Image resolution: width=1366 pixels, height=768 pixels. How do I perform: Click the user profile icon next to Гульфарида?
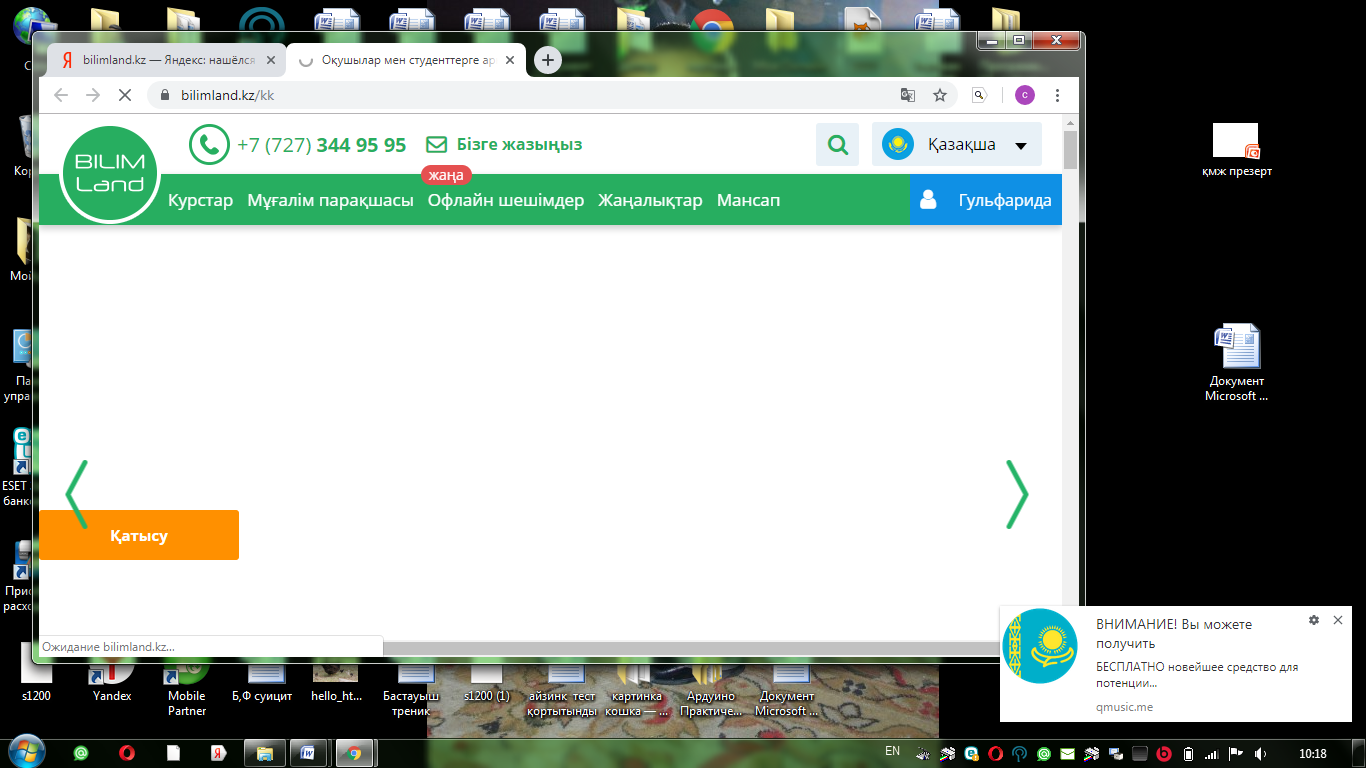point(928,200)
